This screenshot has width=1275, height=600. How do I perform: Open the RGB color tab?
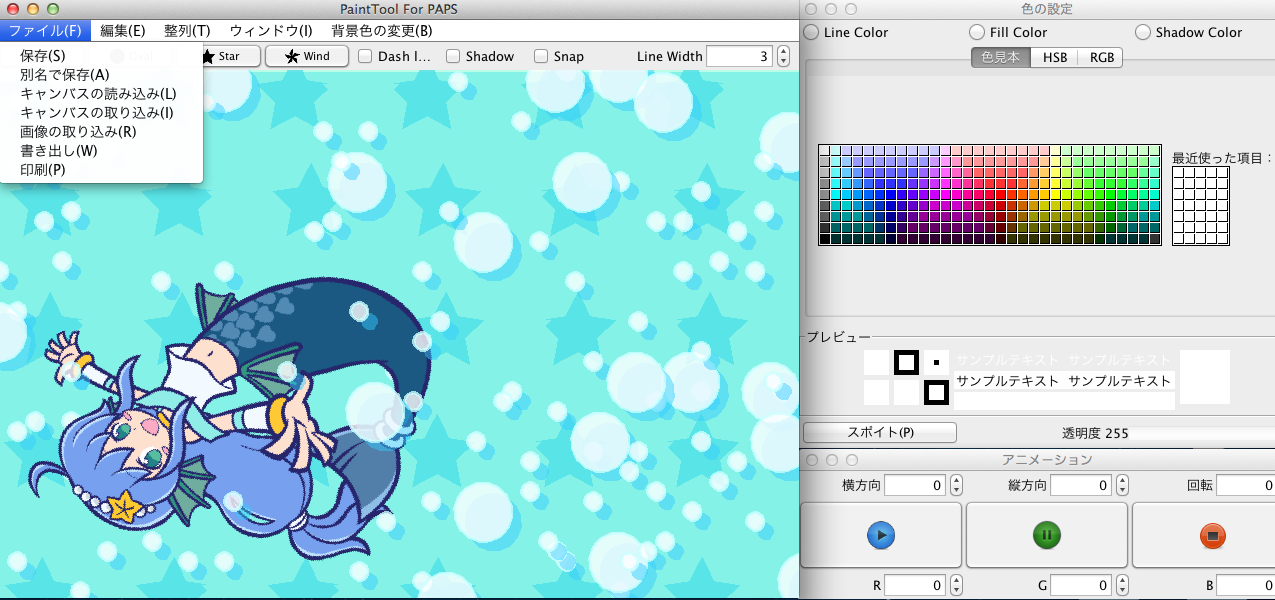tap(1101, 58)
